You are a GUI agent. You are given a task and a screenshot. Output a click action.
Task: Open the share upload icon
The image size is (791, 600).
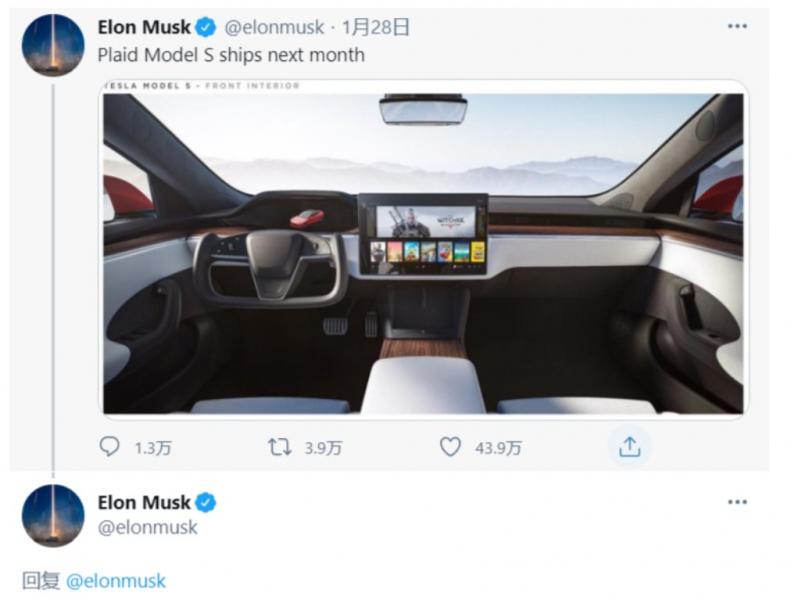tap(630, 447)
